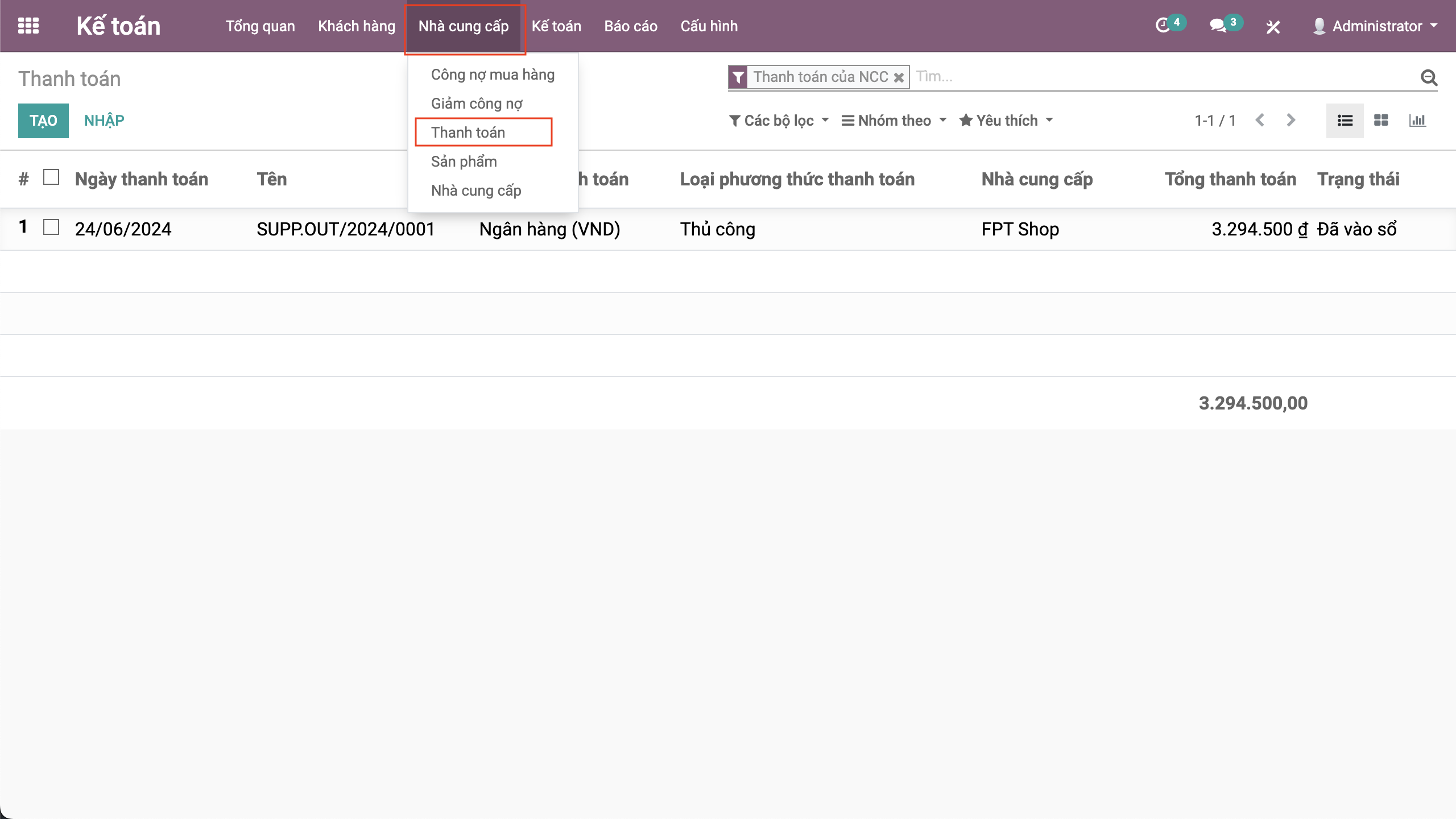Open the conversations chat icon
Viewport: 1456px width, 819px height.
point(1218,26)
